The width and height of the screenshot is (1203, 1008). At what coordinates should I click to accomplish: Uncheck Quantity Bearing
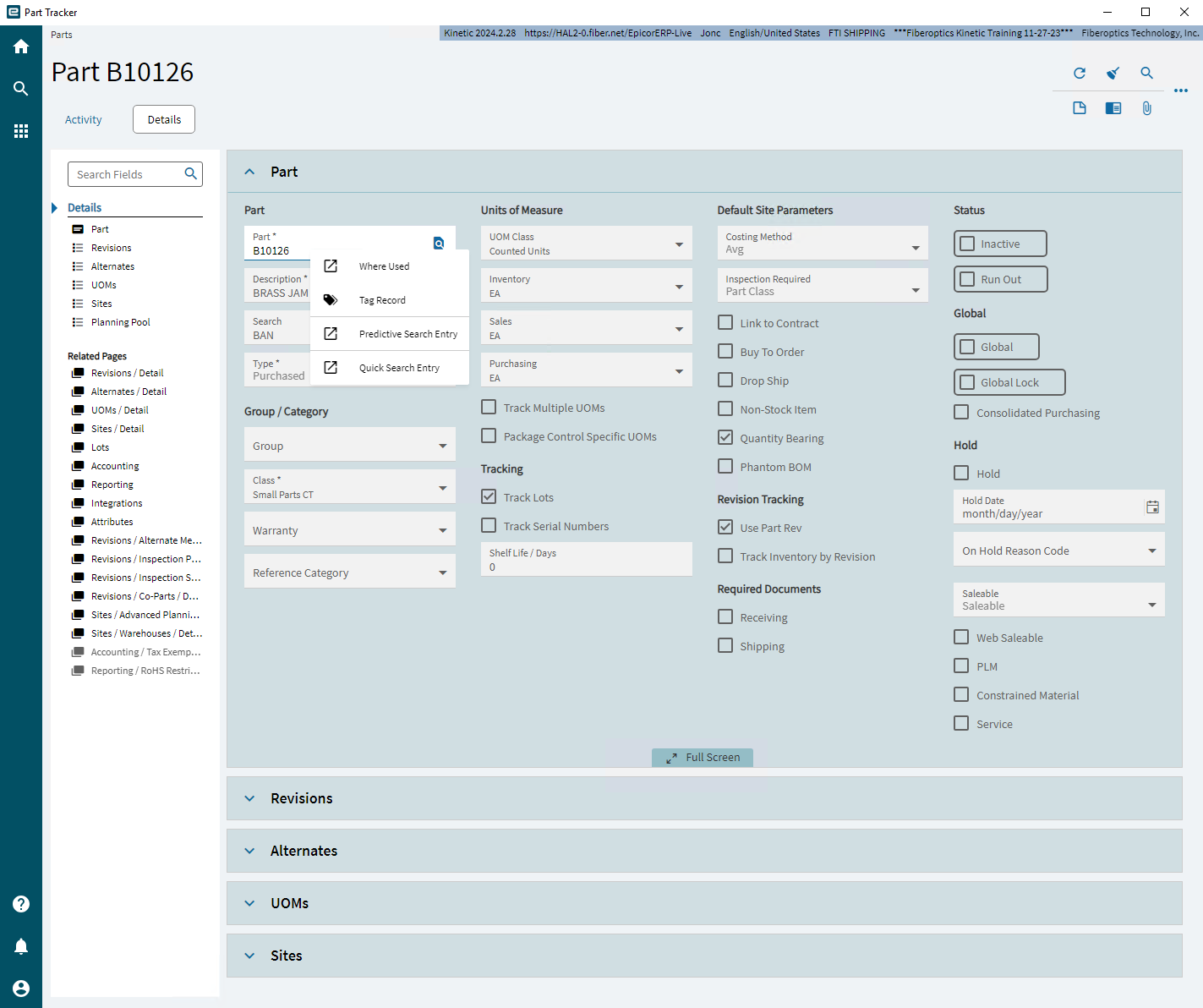coord(725,437)
